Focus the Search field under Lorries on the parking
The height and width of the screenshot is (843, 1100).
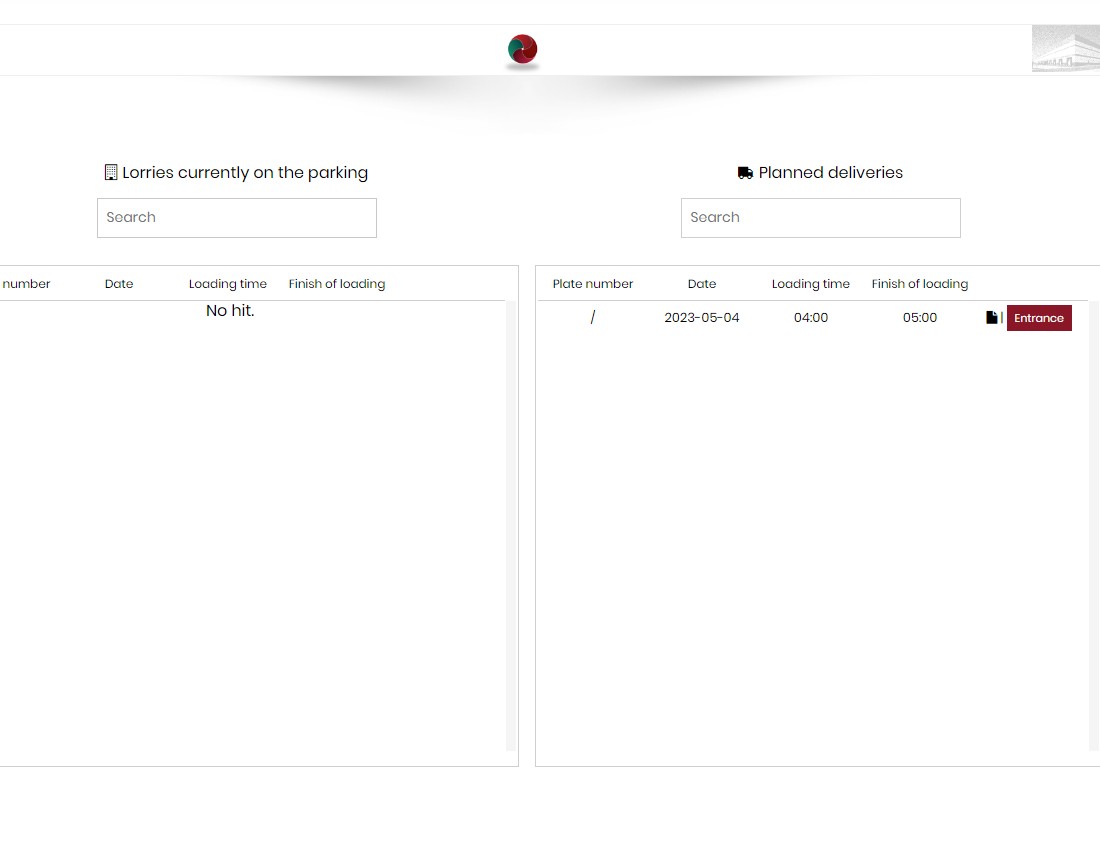(x=237, y=218)
